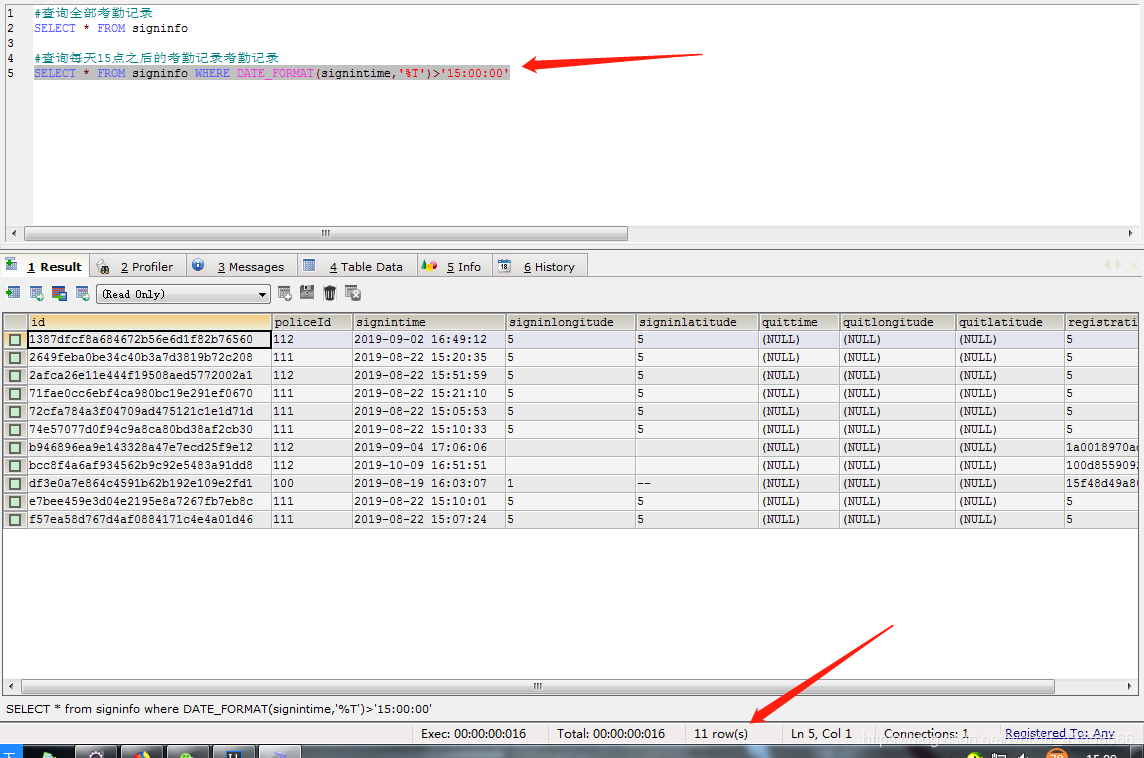Check the row for id b946896ea9e143328a47e7ecd25f9e12
The width and height of the screenshot is (1144, 758).
[15, 448]
